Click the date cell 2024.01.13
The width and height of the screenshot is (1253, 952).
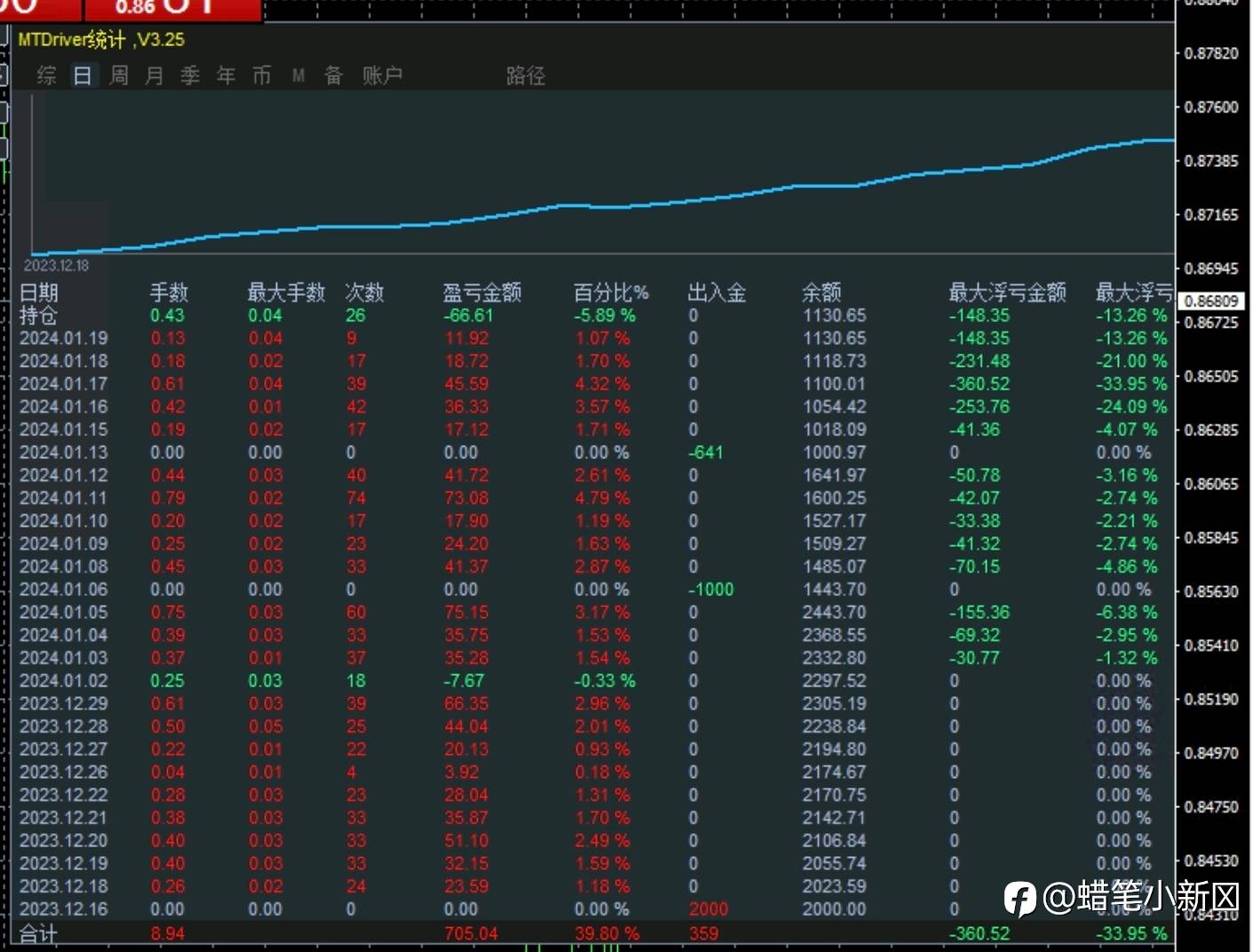(x=64, y=452)
